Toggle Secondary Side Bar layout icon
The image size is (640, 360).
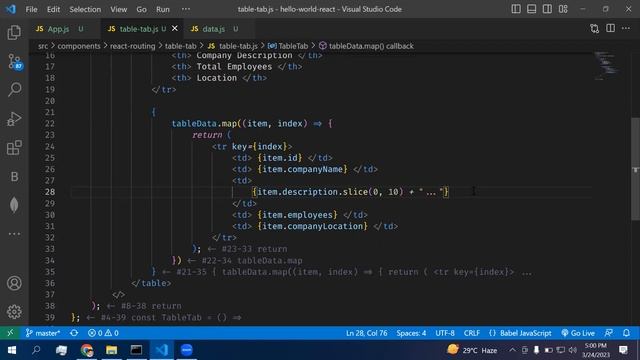point(547,9)
